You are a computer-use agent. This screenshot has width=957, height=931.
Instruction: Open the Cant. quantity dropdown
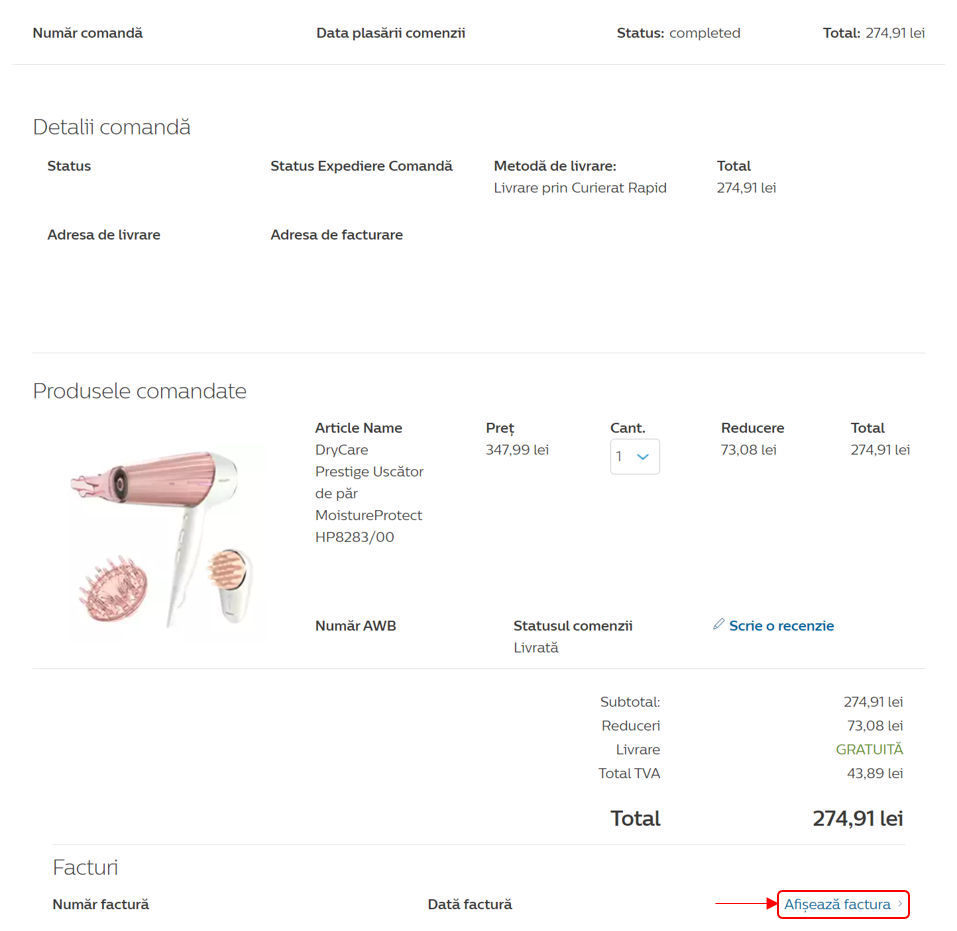pos(634,457)
